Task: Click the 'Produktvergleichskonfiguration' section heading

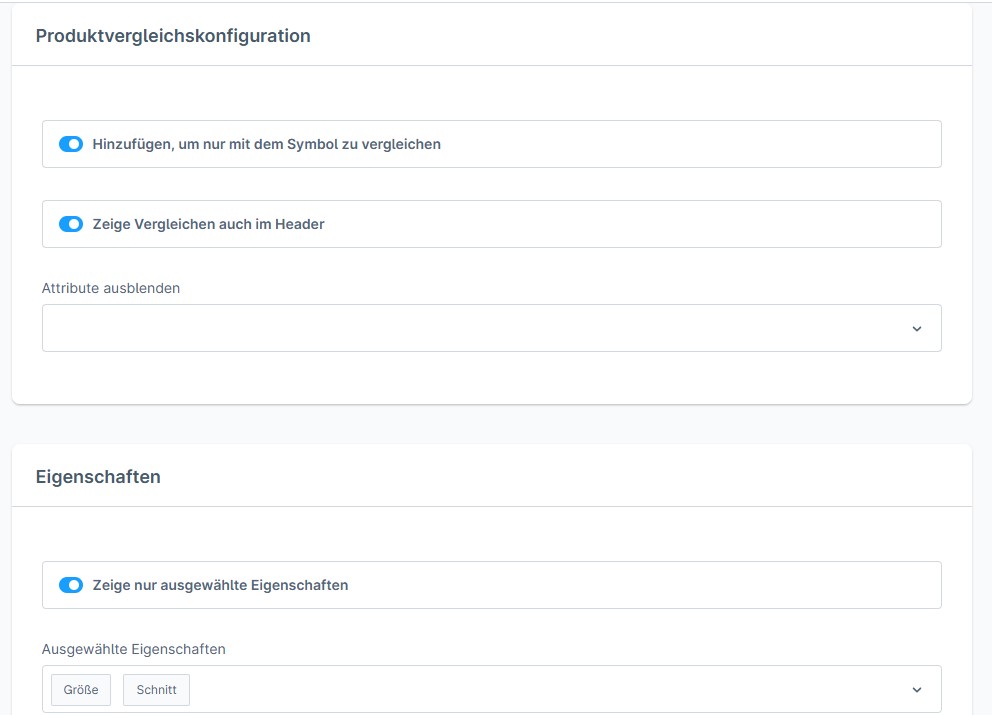Action: point(173,36)
